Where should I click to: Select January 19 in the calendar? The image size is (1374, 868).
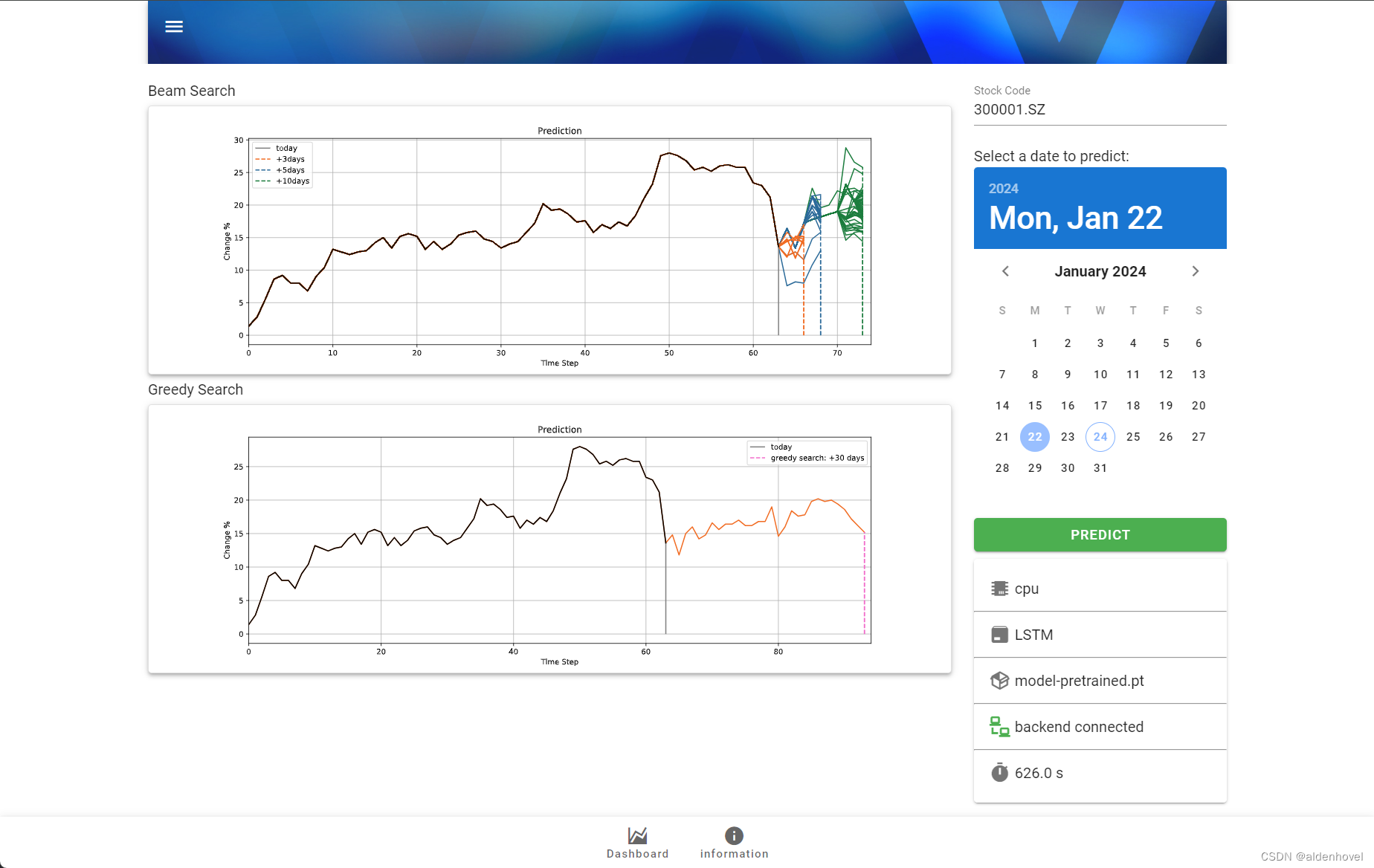click(x=1165, y=406)
